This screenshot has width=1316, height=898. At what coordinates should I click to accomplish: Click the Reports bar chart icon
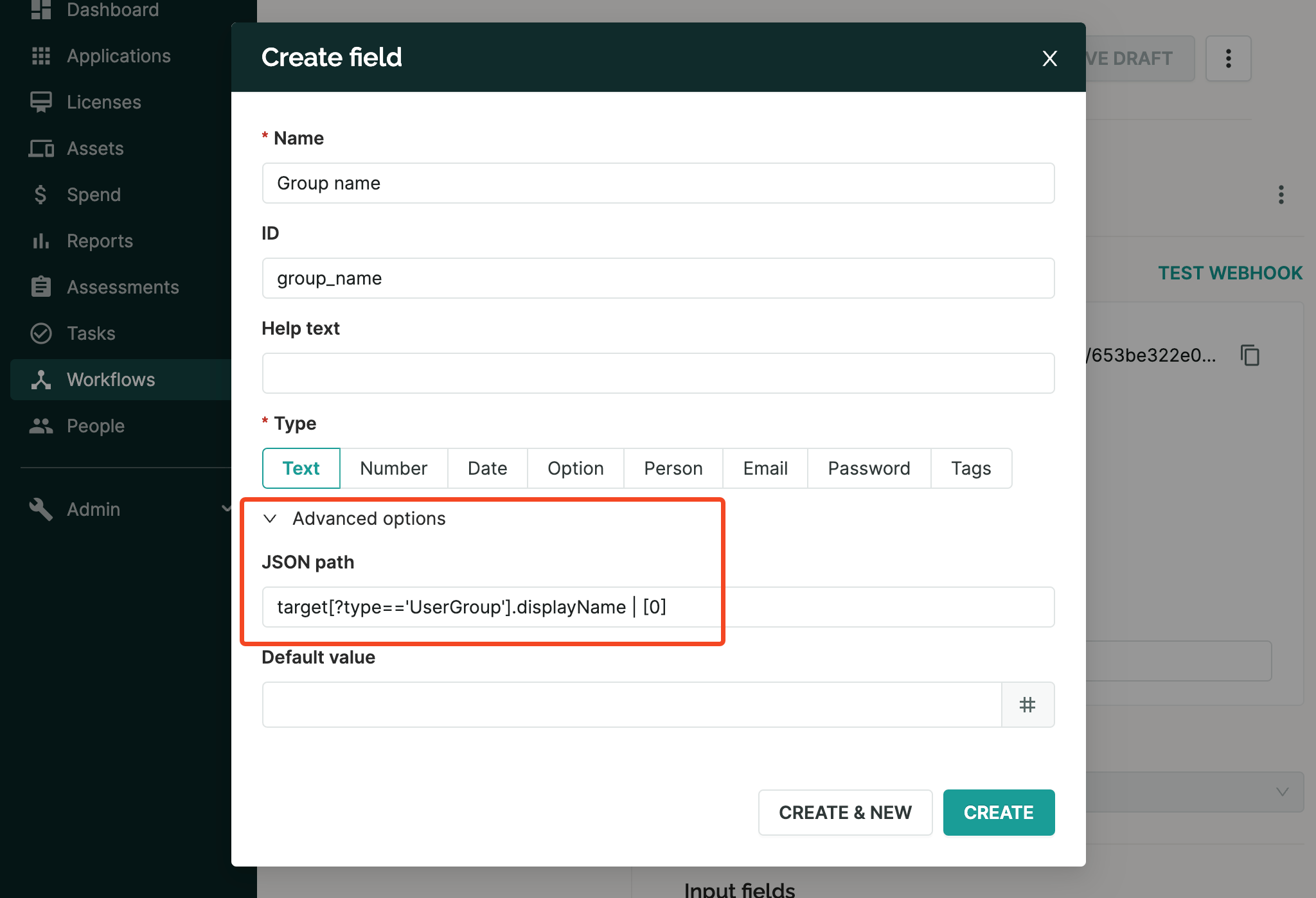point(41,241)
